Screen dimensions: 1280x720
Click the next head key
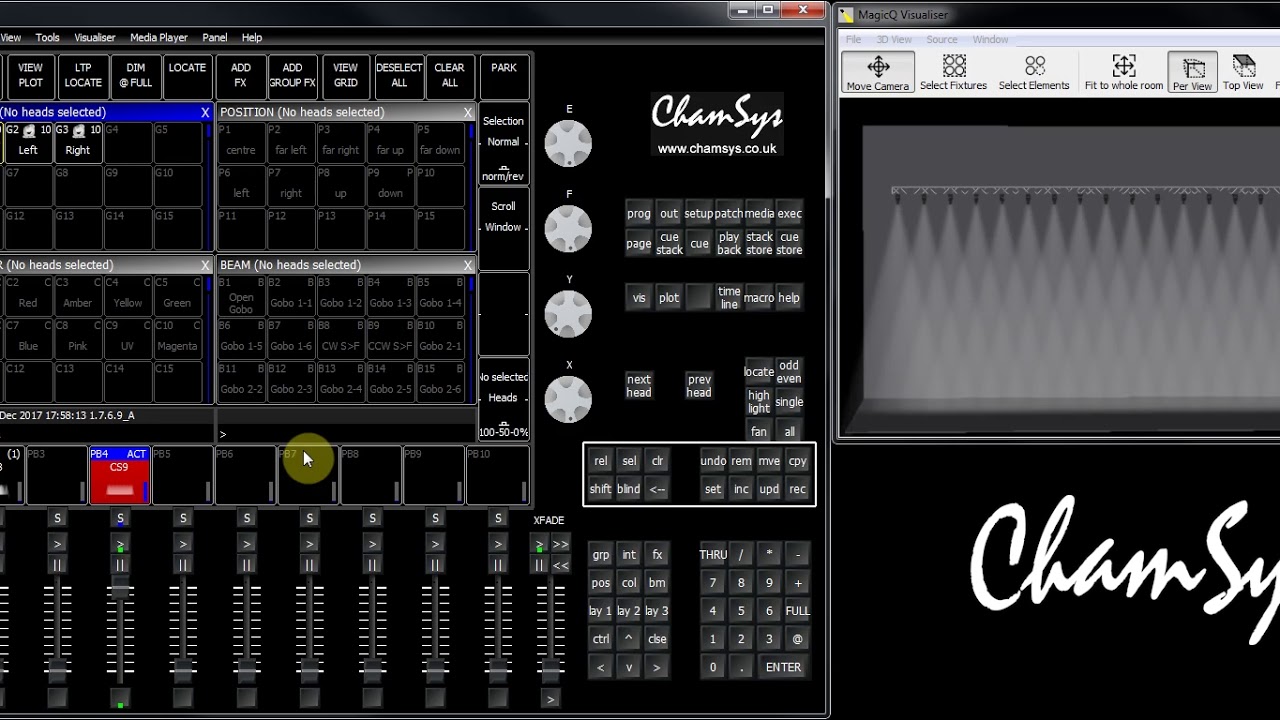[x=639, y=386]
